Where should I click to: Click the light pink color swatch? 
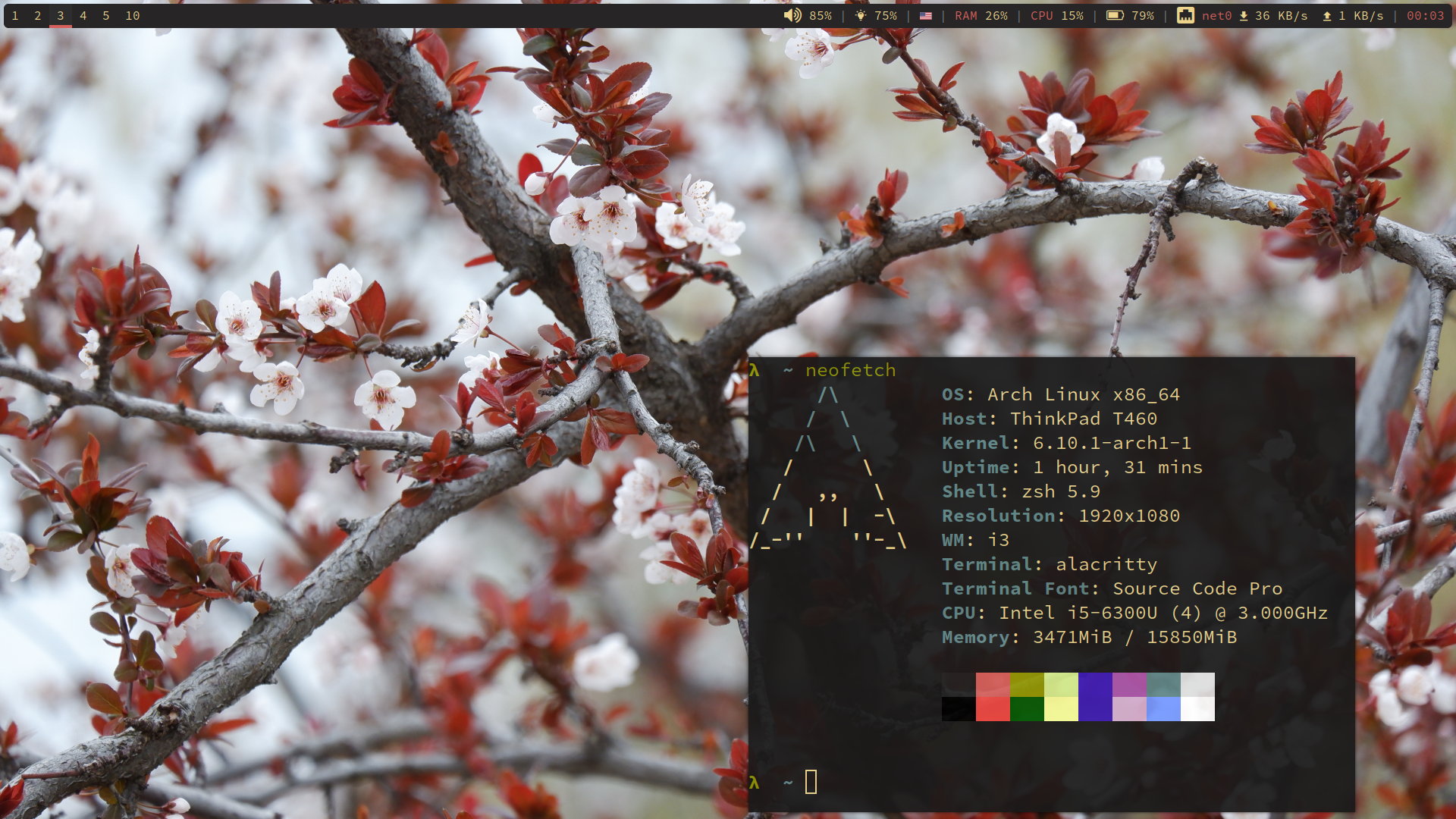click(x=1129, y=709)
